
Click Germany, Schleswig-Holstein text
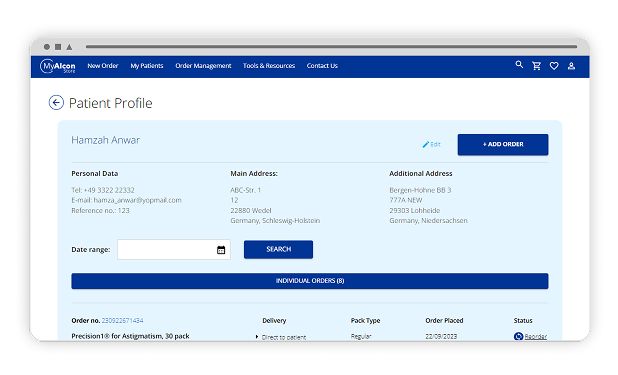coord(275,221)
